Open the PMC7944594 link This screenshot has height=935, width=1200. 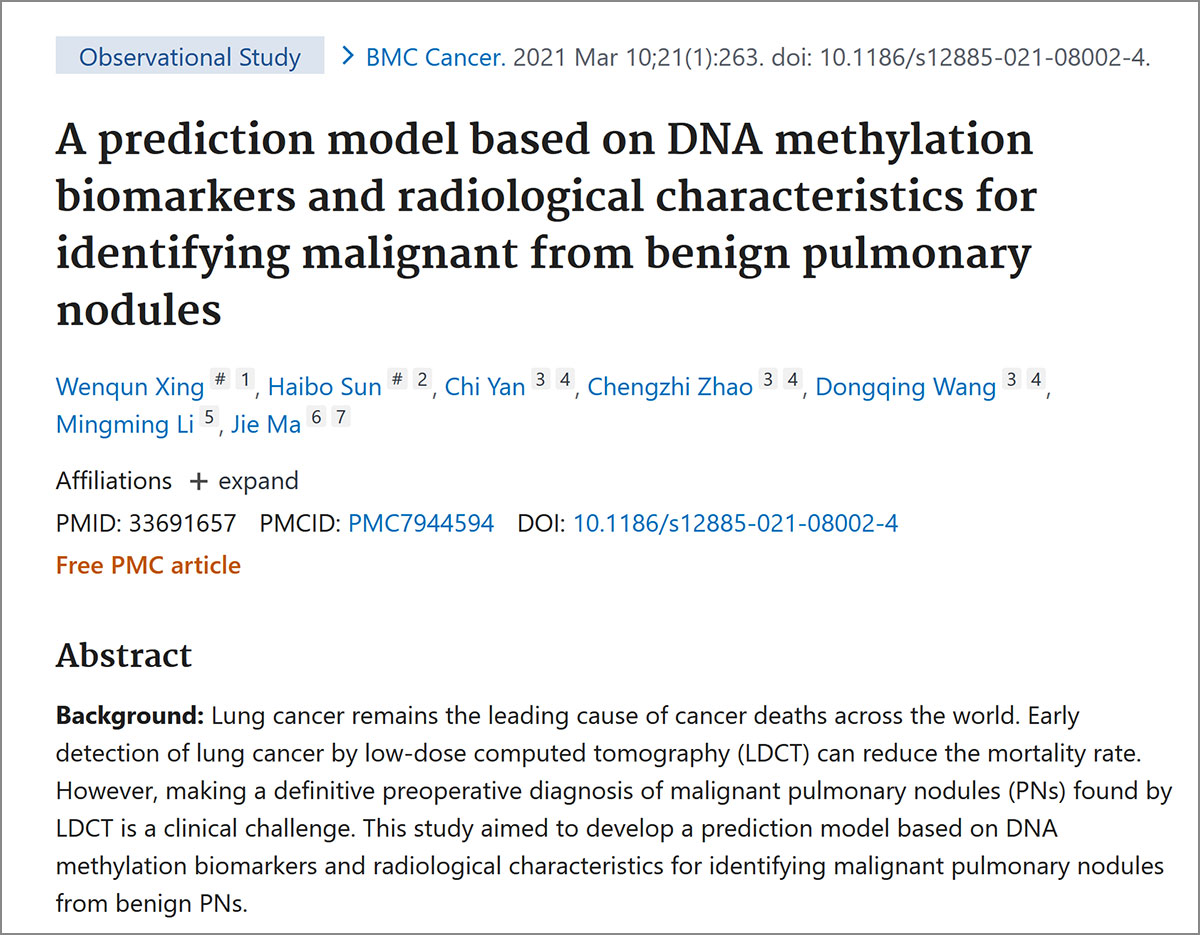click(421, 523)
